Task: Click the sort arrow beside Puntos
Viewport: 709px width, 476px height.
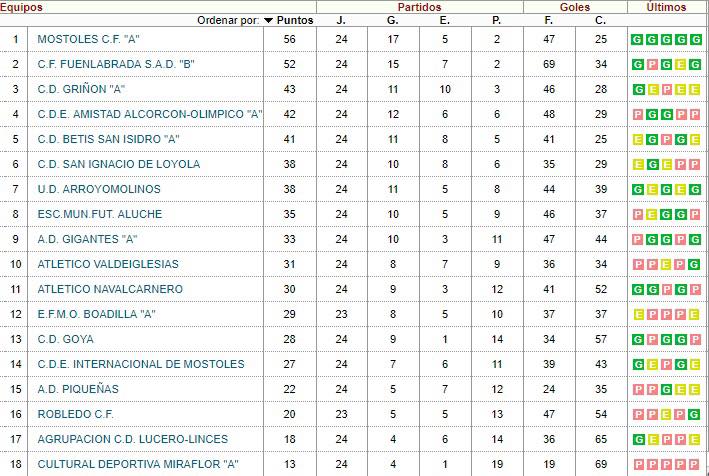Action: (268, 20)
